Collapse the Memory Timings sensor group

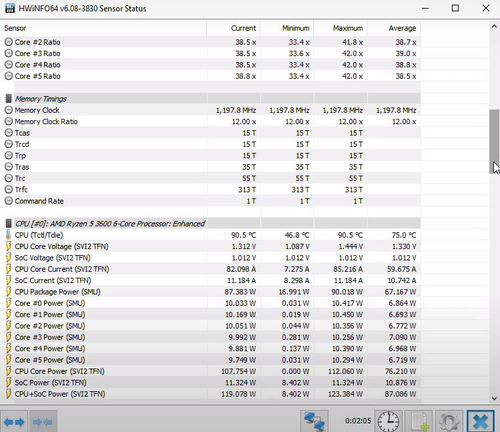(8, 99)
